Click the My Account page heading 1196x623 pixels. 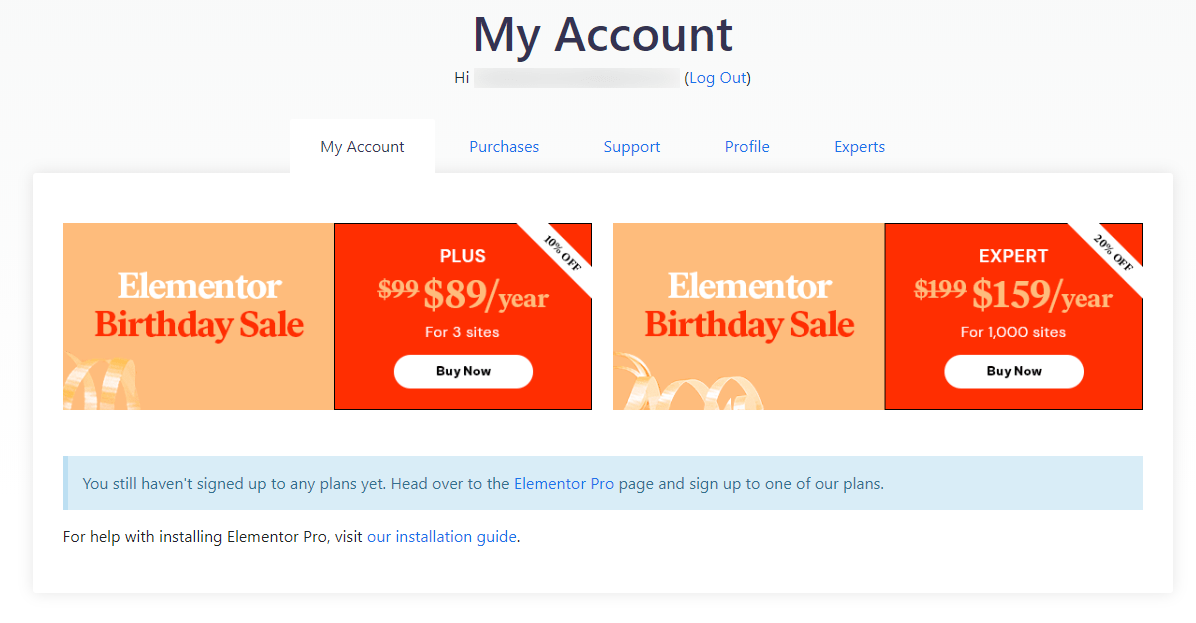coord(602,34)
